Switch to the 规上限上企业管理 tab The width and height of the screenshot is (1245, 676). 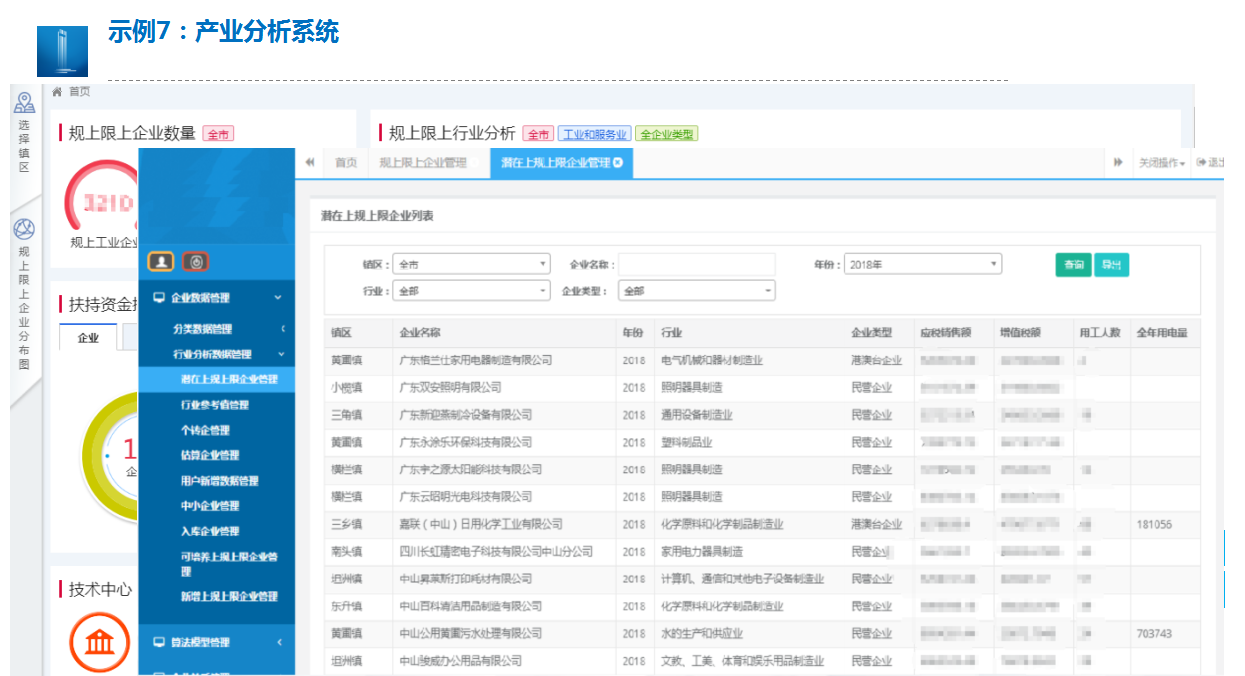(423, 163)
